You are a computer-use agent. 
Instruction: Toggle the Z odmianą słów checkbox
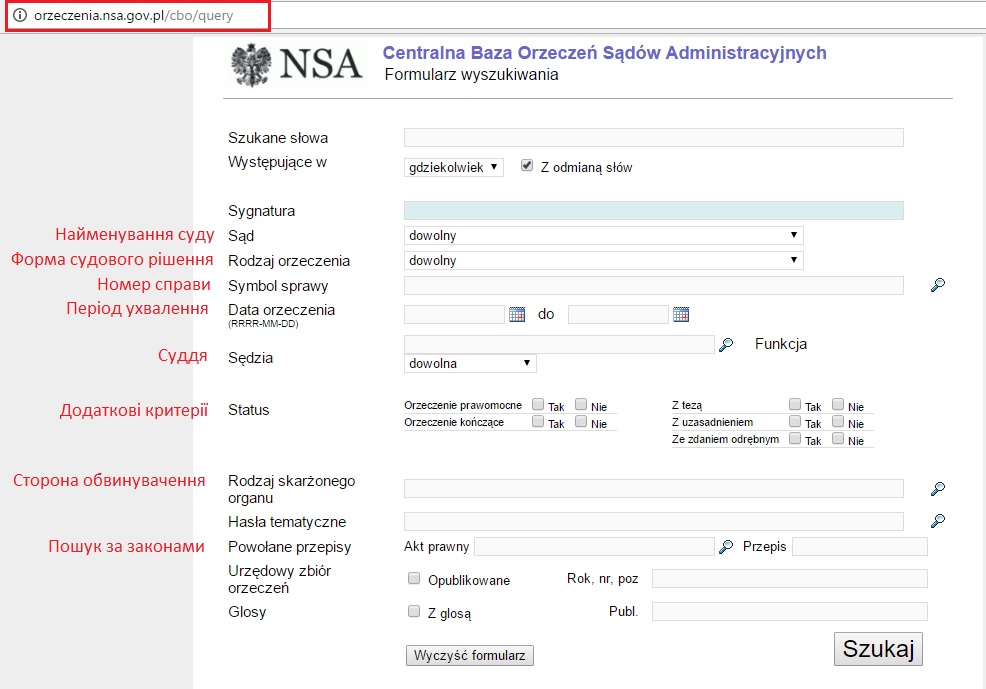point(527,166)
